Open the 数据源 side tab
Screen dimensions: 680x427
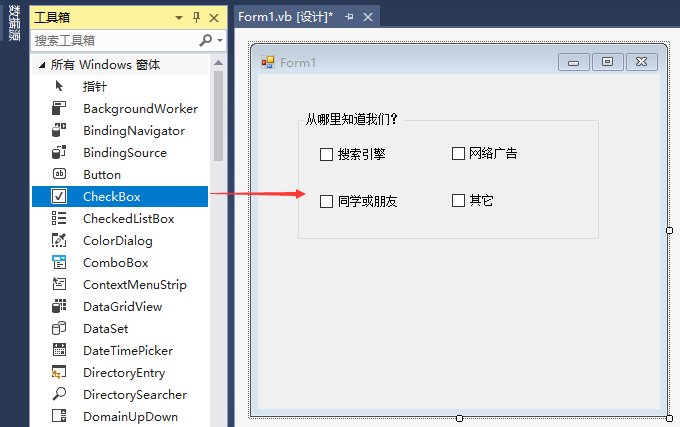pyautogui.click(x=14, y=23)
